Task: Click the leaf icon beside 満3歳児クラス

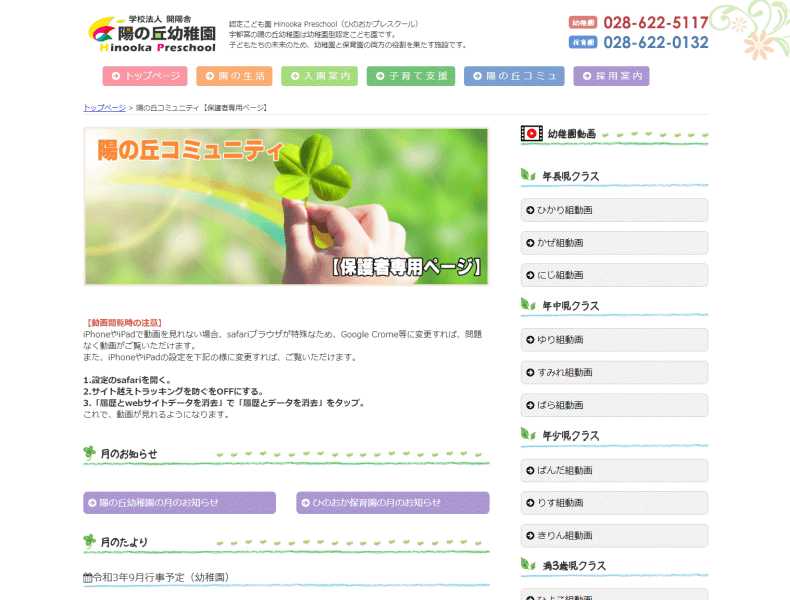Action: point(528,564)
